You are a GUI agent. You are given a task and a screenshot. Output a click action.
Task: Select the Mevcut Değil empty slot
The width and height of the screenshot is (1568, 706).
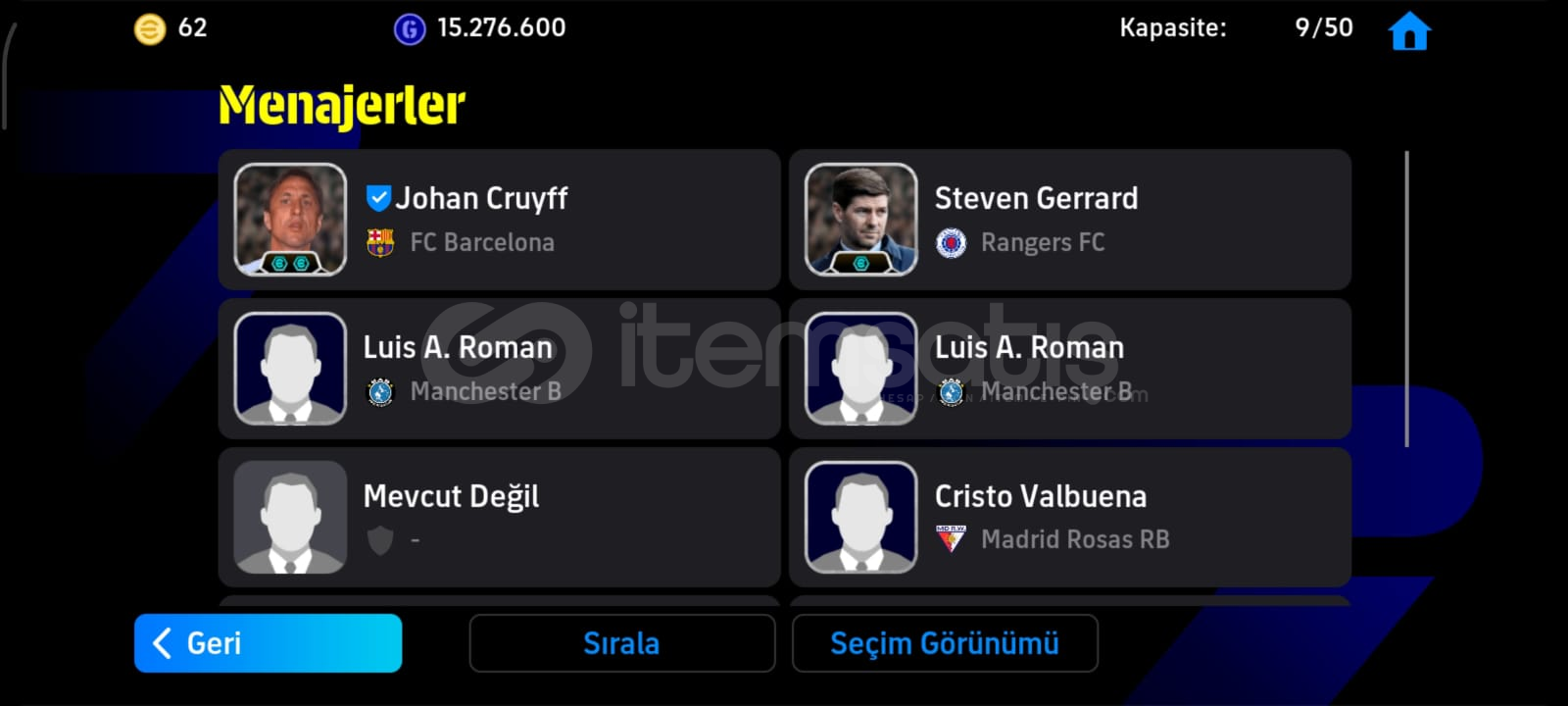tap(499, 518)
